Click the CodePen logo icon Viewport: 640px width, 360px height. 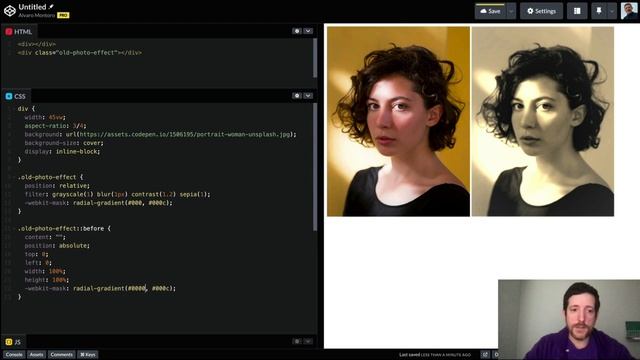10,11
